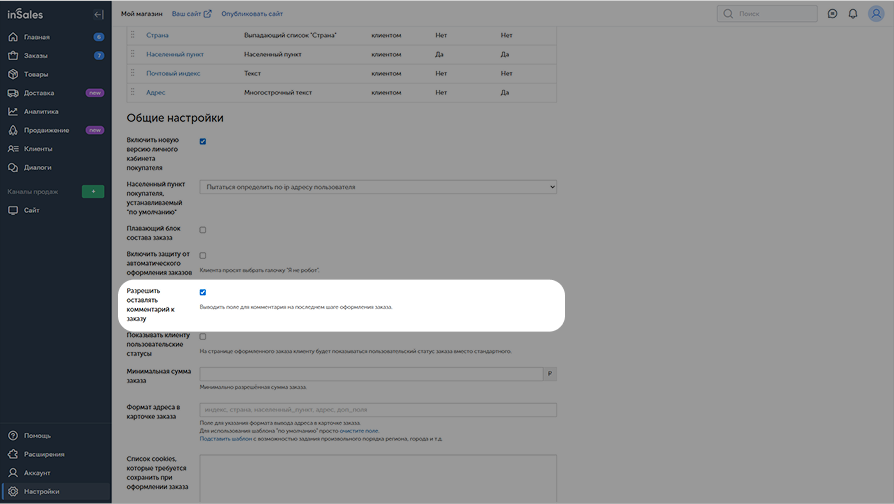Add a sales channel with green plus button
The height and width of the screenshot is (504, 894).
click(x=92, y=191)
